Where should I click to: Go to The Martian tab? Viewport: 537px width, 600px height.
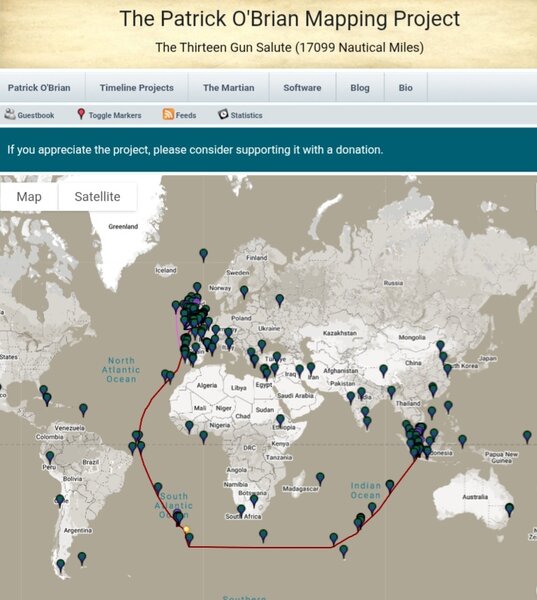tap(229, 88)
